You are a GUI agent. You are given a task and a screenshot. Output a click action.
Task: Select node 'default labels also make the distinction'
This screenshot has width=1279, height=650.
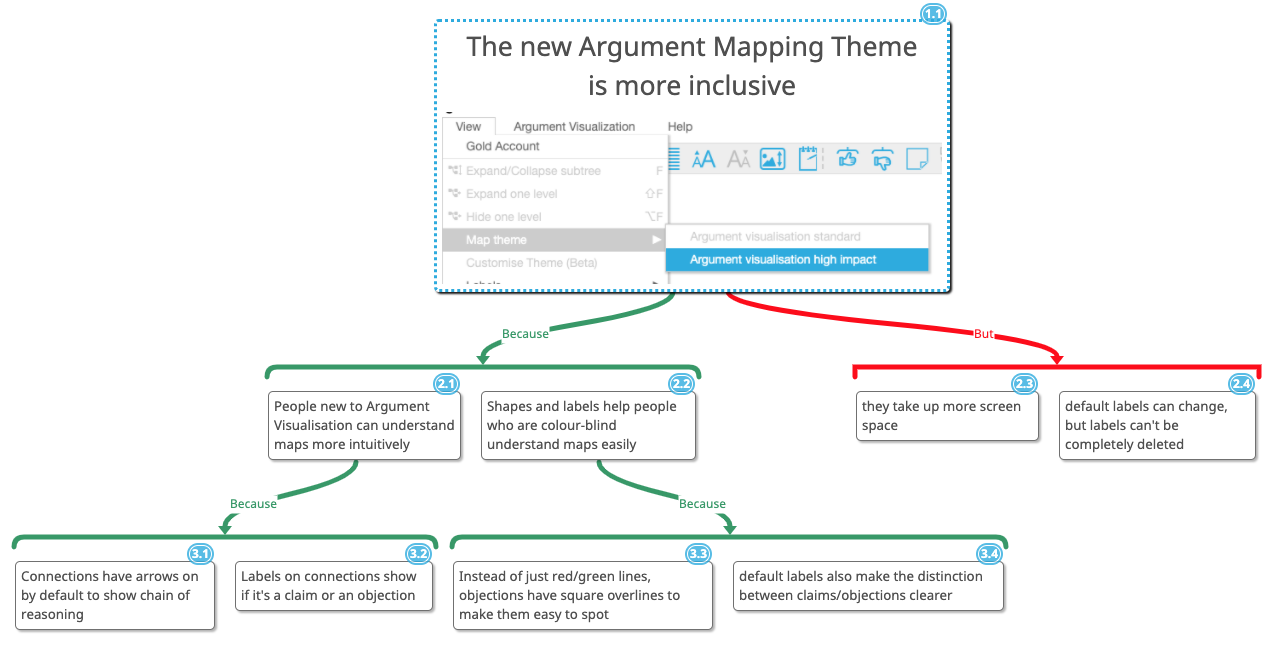pyautogui.click(x=868, y=586)
